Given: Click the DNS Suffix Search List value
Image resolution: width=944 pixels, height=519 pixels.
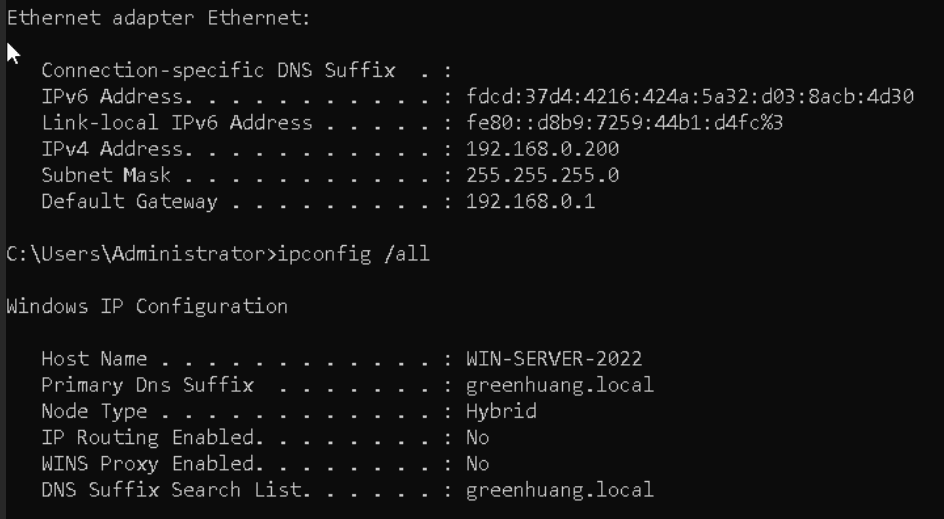Looking at the screenshot, I should click(x=560, y=490).
